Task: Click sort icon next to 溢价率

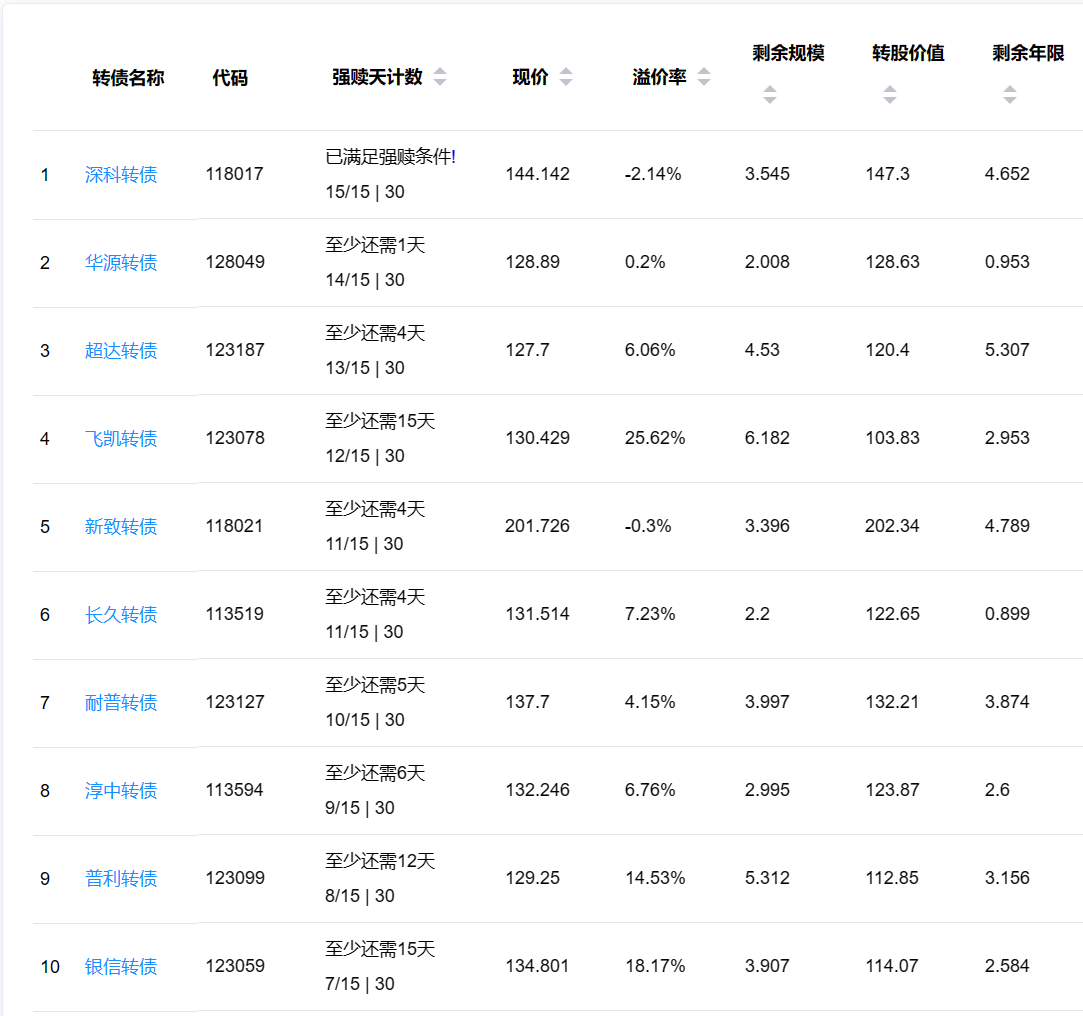Action: [704, 77]
